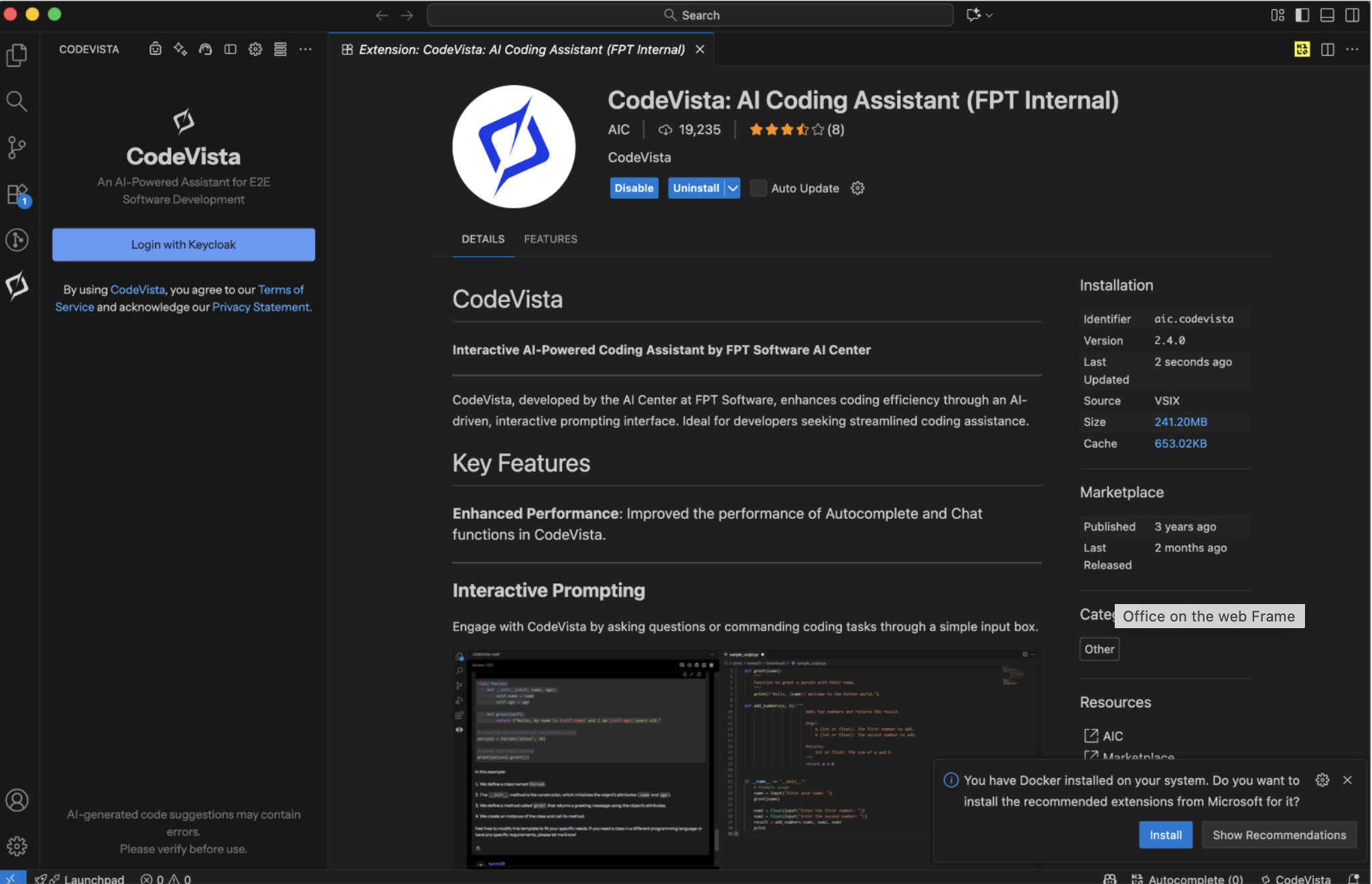Switch to the FEATURES tab
This screenshot has width=1372, height=884.
(550, 239)
